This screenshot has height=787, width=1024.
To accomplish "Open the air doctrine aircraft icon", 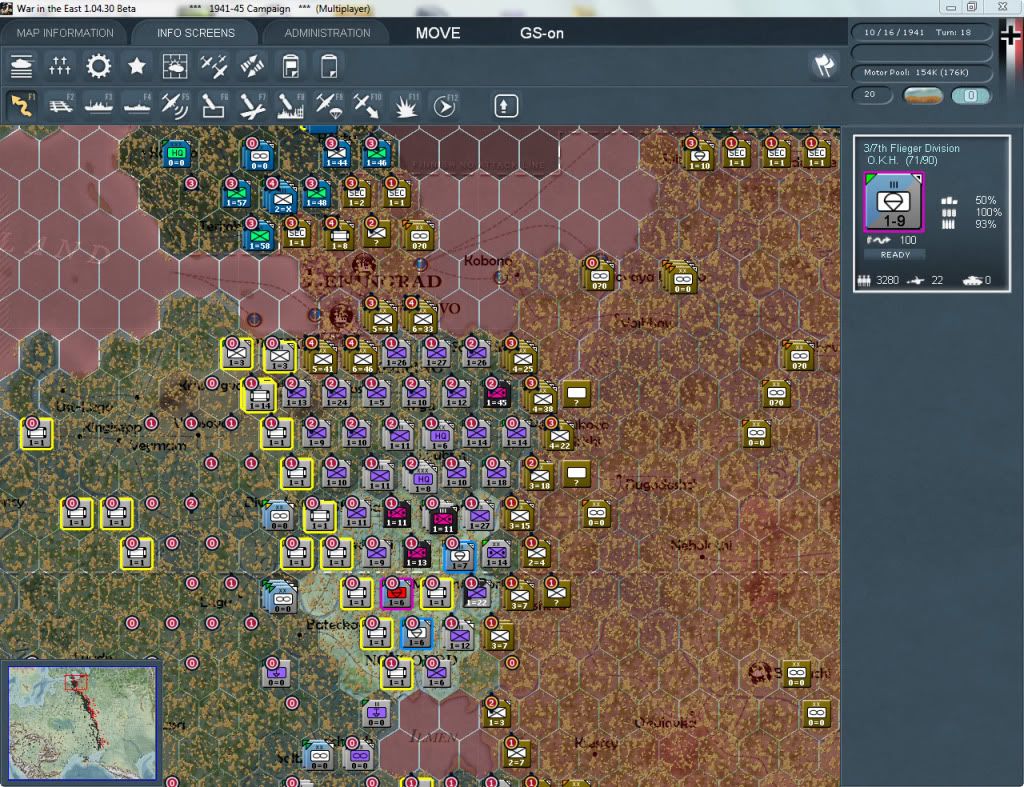I will [x=214, y=66].
